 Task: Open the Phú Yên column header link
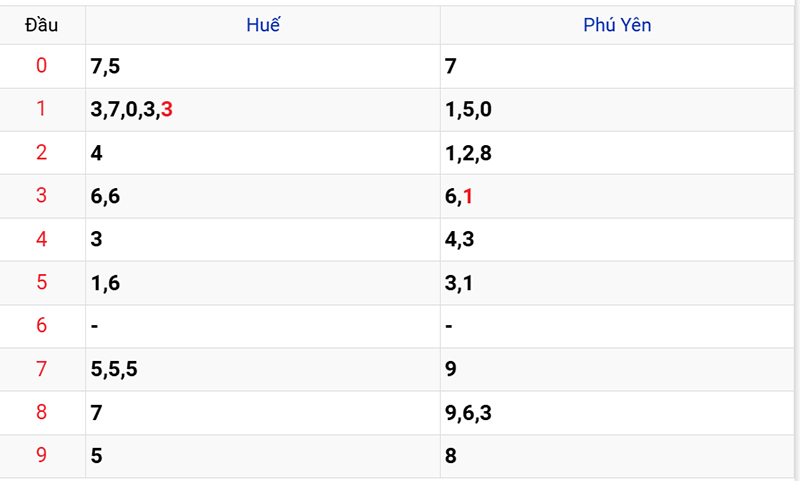pos(617,25)
